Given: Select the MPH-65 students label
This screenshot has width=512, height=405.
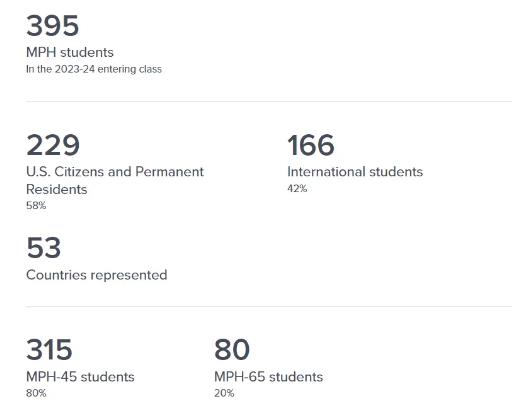Looking at the screenshot, I should [x=269, y=377].
